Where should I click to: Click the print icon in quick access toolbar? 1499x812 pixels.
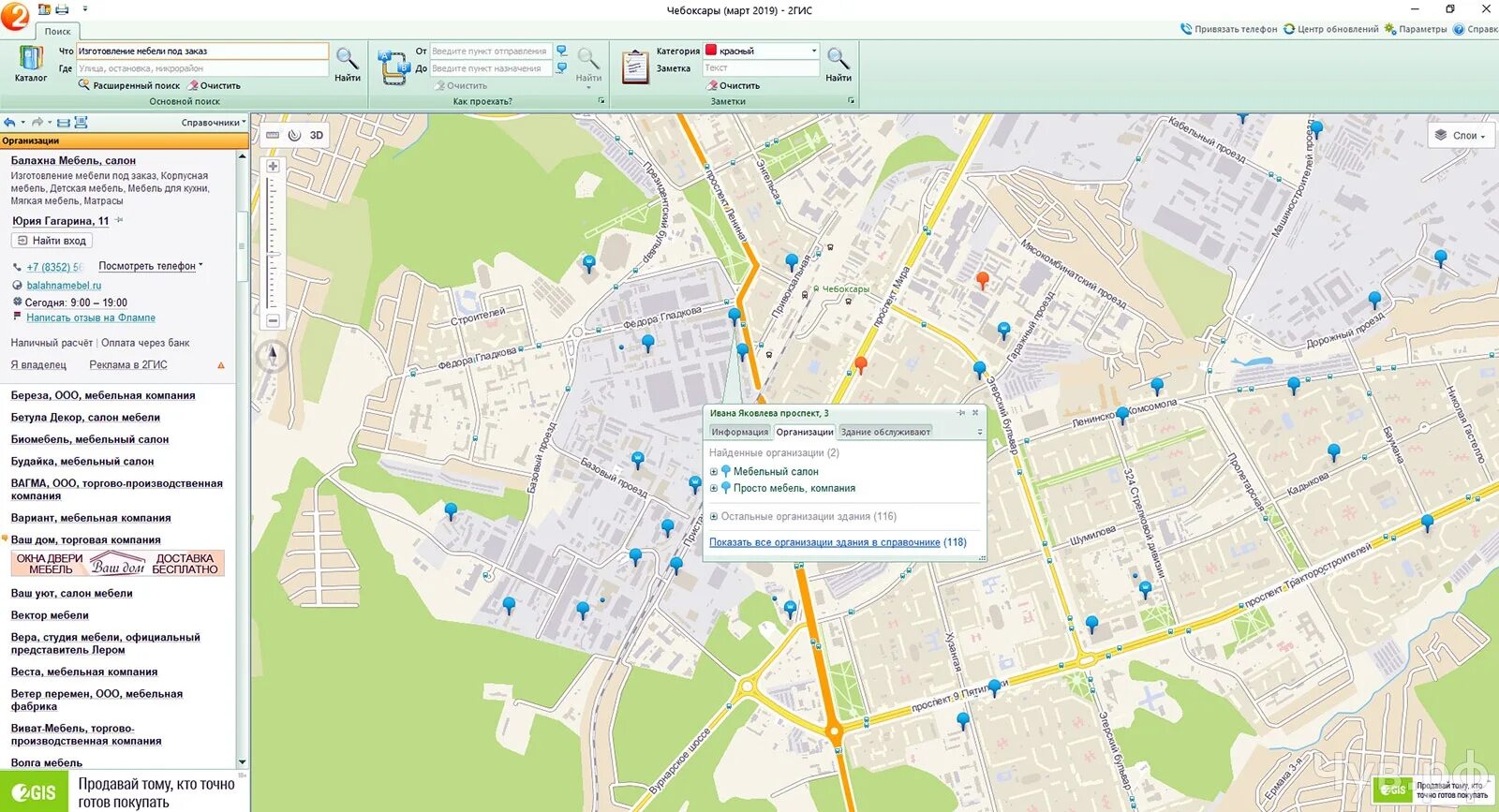click(62, 9)
